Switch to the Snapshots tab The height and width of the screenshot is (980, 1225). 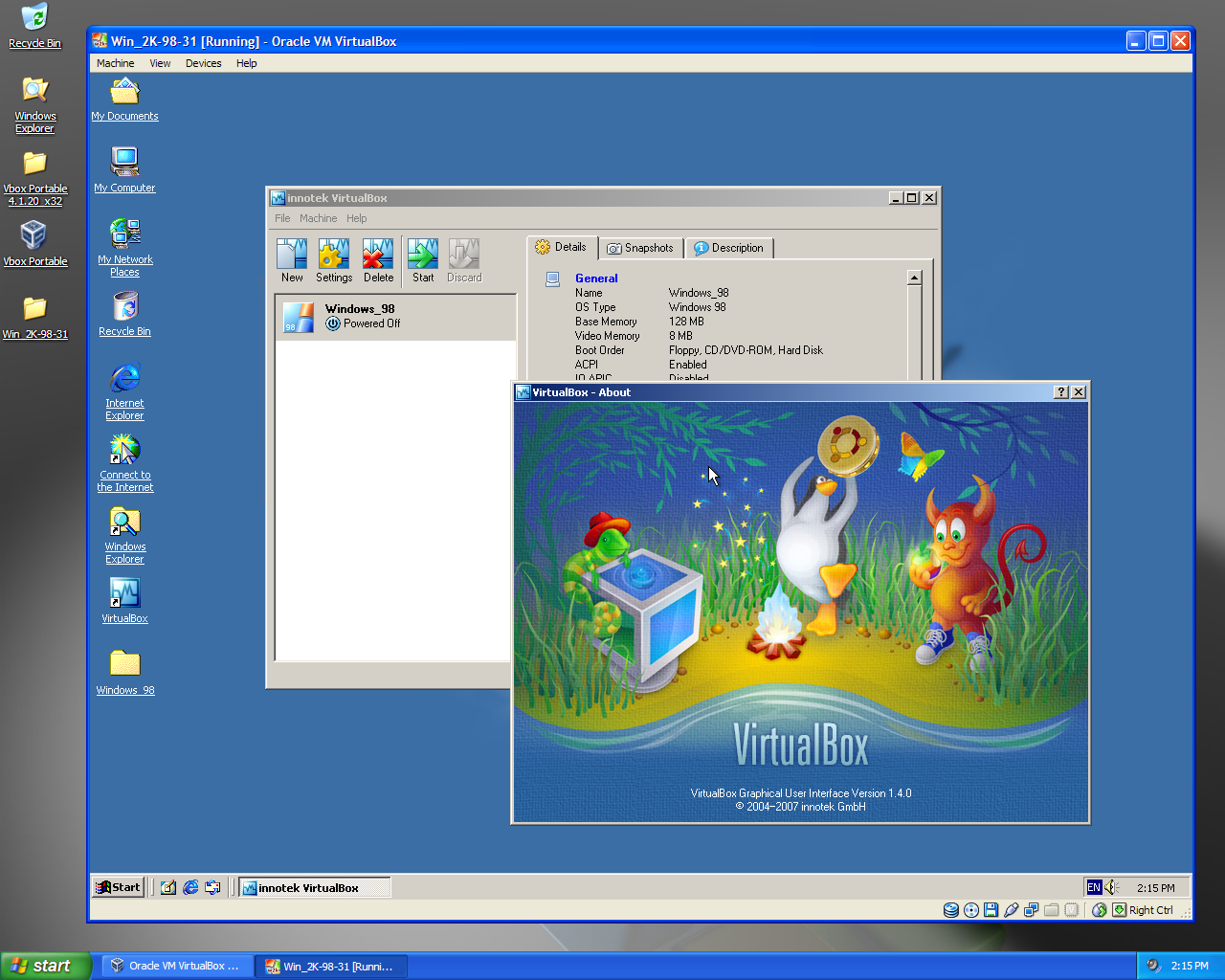point(641,248)
